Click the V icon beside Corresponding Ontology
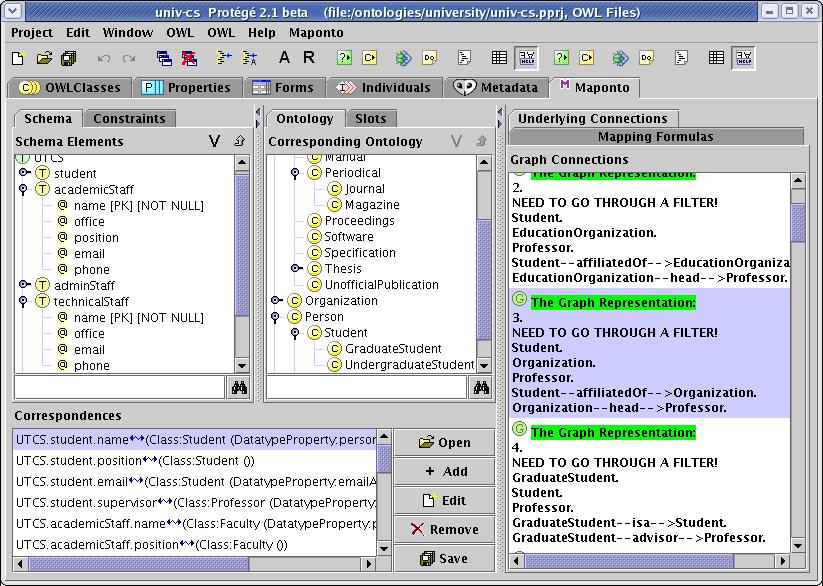Viewport: 823px width, 586px height. (456, 141)
